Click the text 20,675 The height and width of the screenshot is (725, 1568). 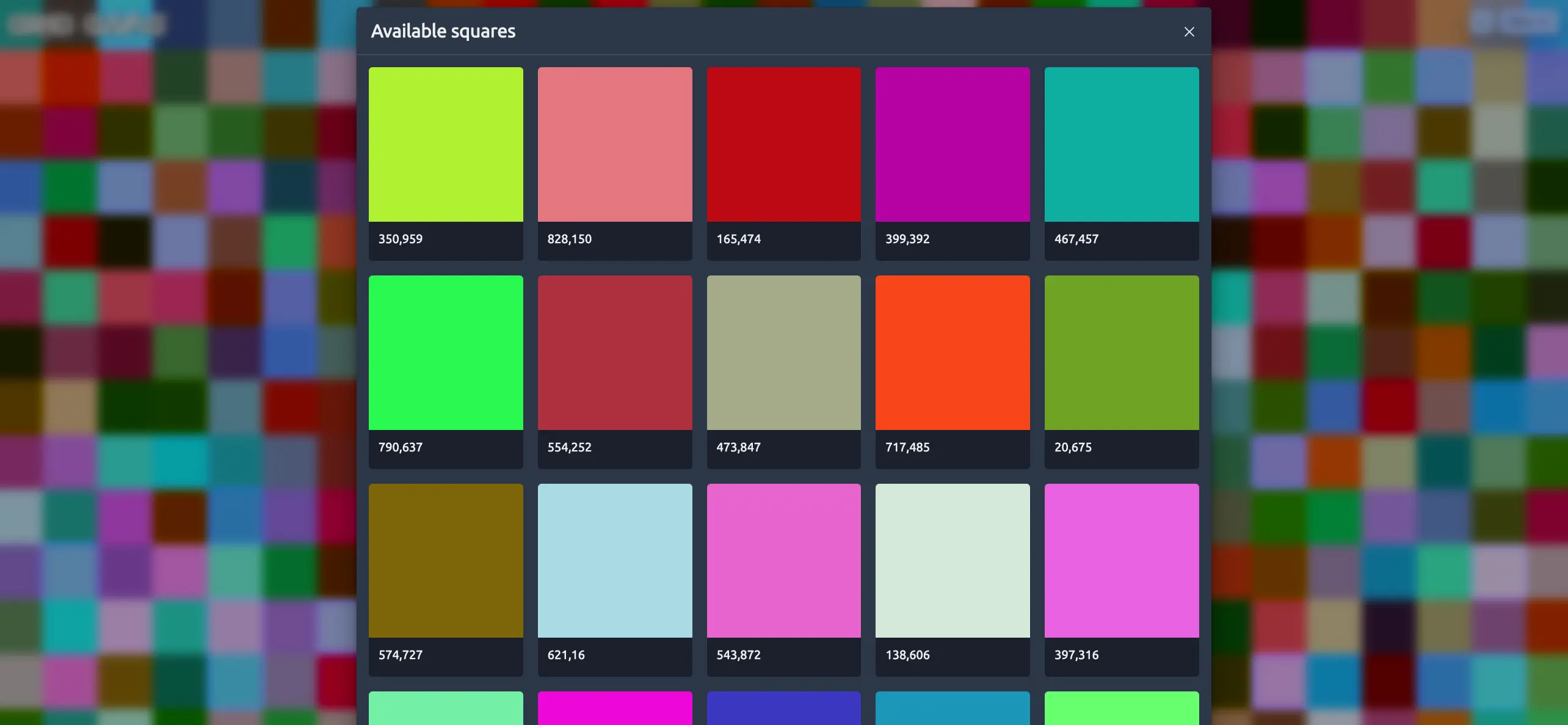pos(1073,447)
